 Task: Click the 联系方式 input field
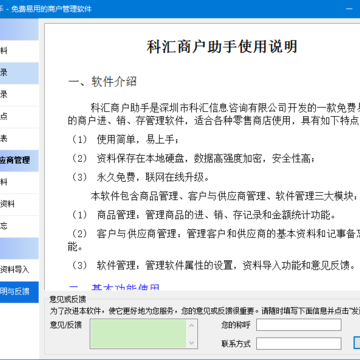[x=299, y=343]
